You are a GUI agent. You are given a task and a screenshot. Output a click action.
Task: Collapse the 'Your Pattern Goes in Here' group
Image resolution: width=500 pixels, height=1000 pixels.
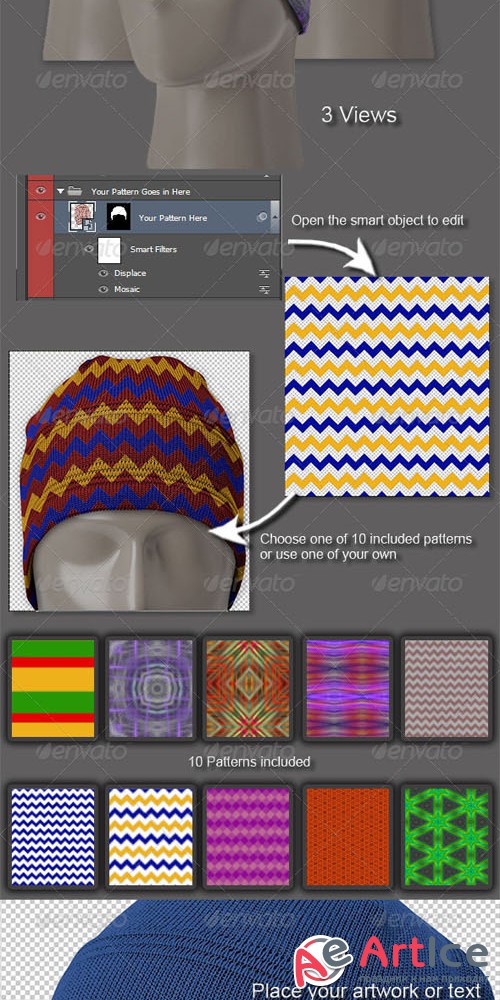61,191
